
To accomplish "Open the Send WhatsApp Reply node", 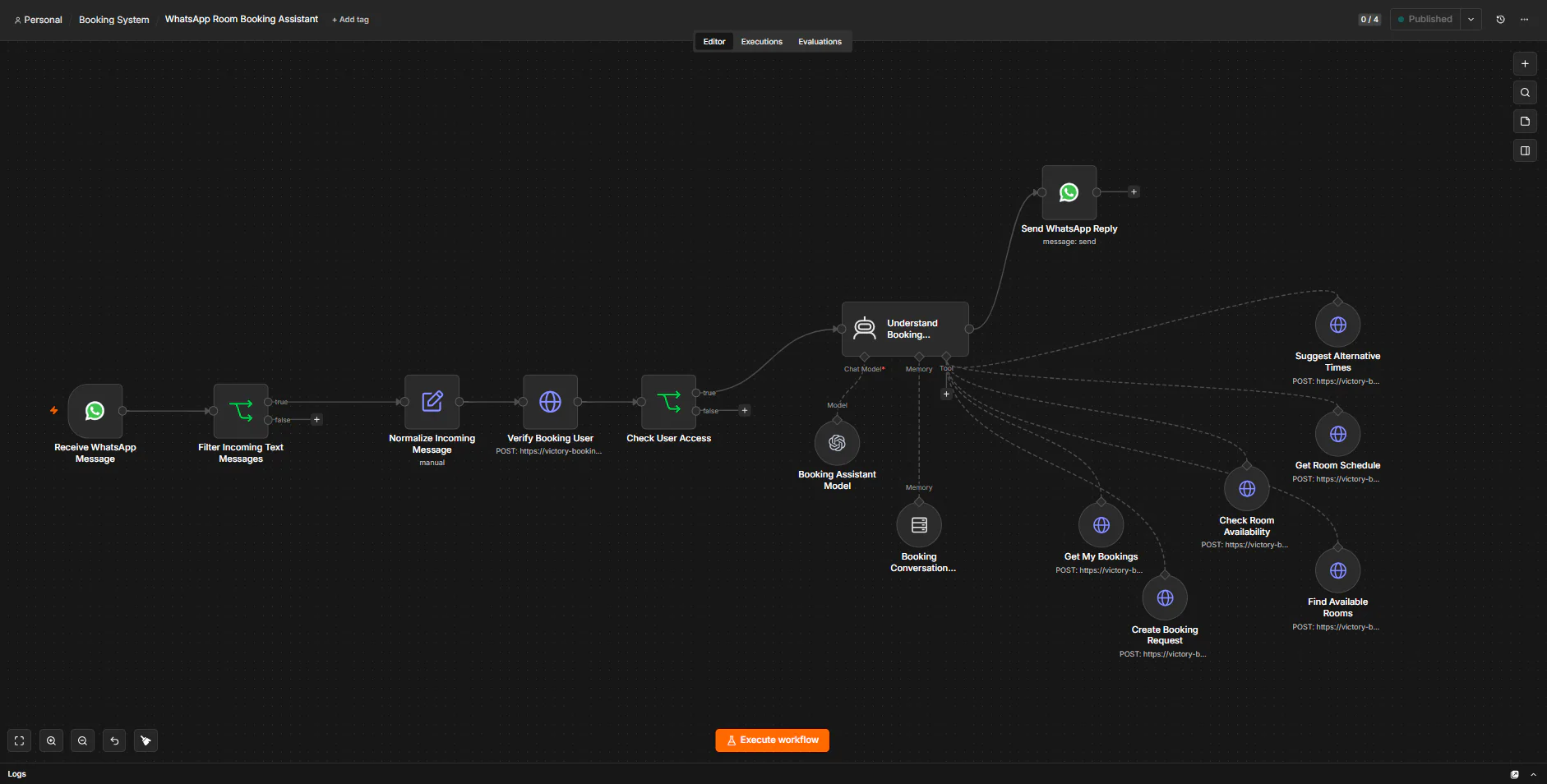I will (x=1069, y=192).
